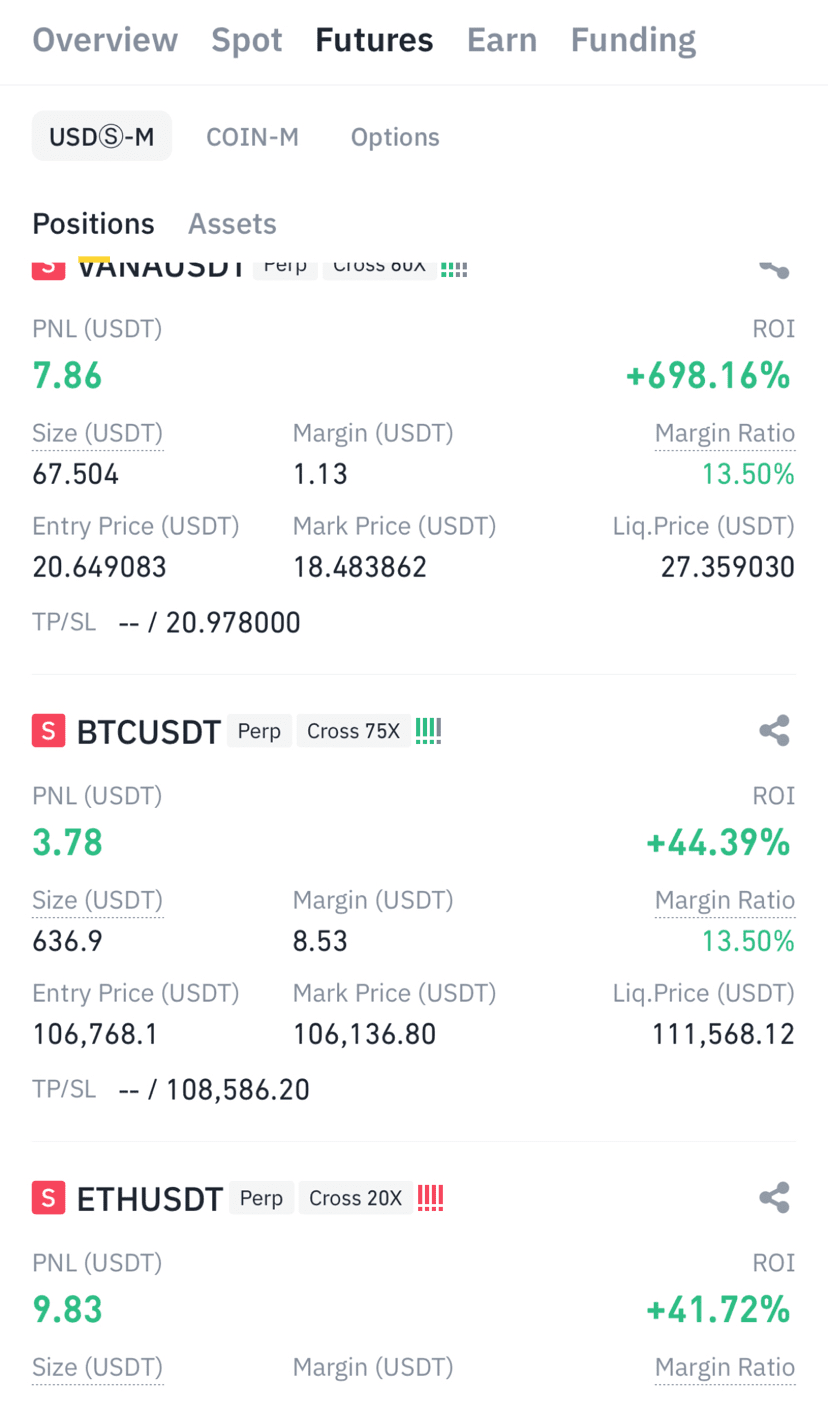Go to the Earn tab
828x1410 pixels.
pos(502,40)
